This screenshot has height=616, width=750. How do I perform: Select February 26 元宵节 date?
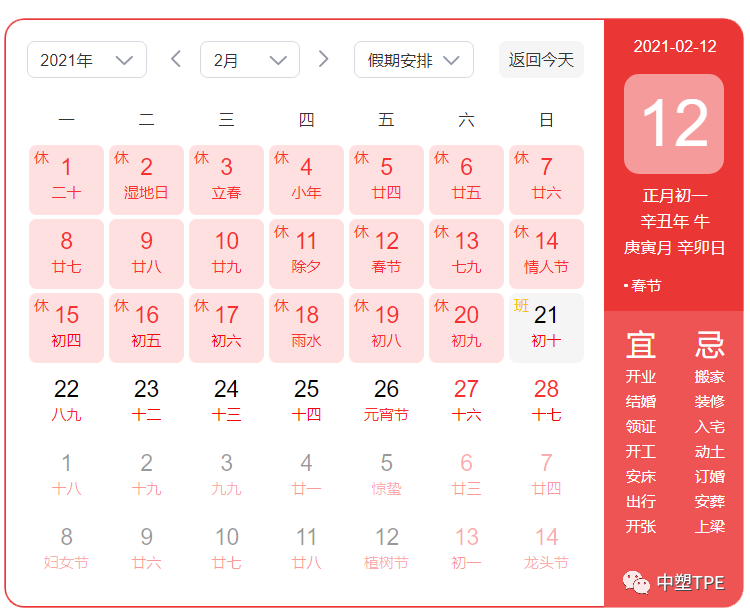click(x=386, y=401)
